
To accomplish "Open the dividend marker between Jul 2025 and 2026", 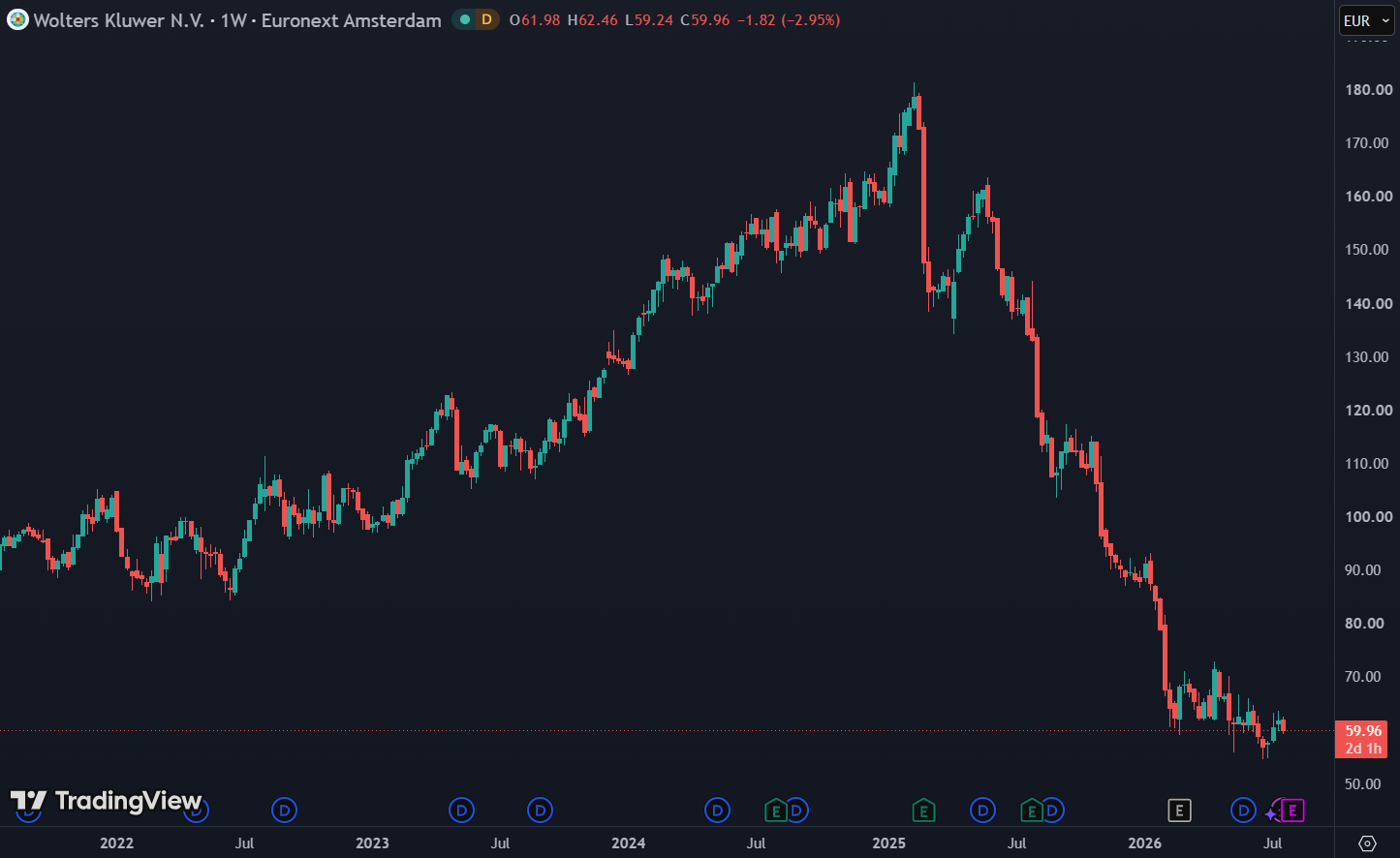I will 1052,810.
